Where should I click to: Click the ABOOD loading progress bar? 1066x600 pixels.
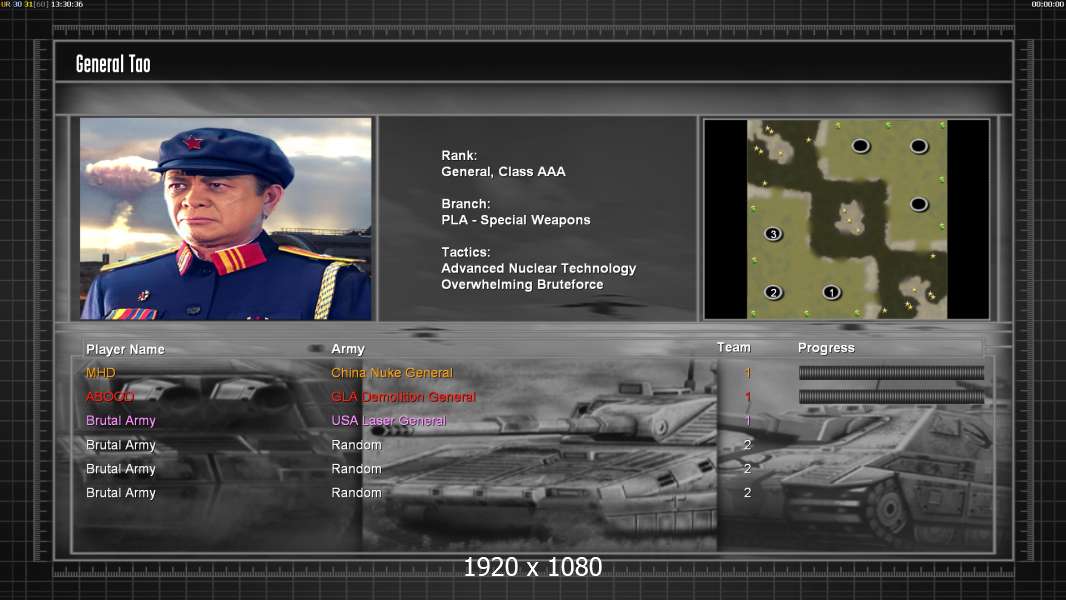pos(891,396)
